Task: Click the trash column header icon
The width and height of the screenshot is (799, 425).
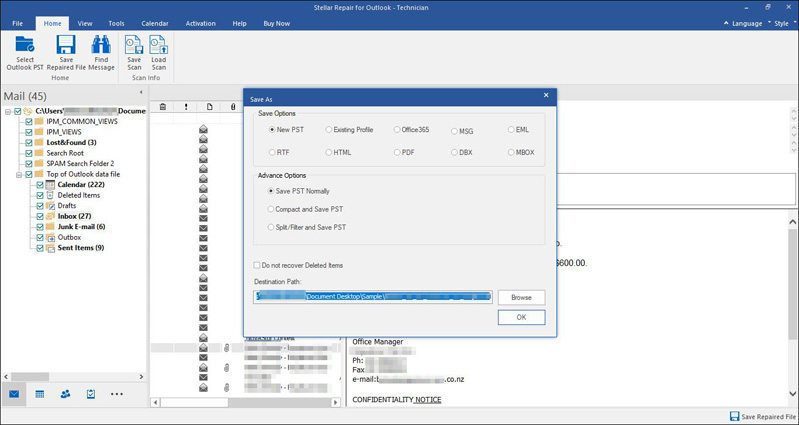Action: point(163,107)
